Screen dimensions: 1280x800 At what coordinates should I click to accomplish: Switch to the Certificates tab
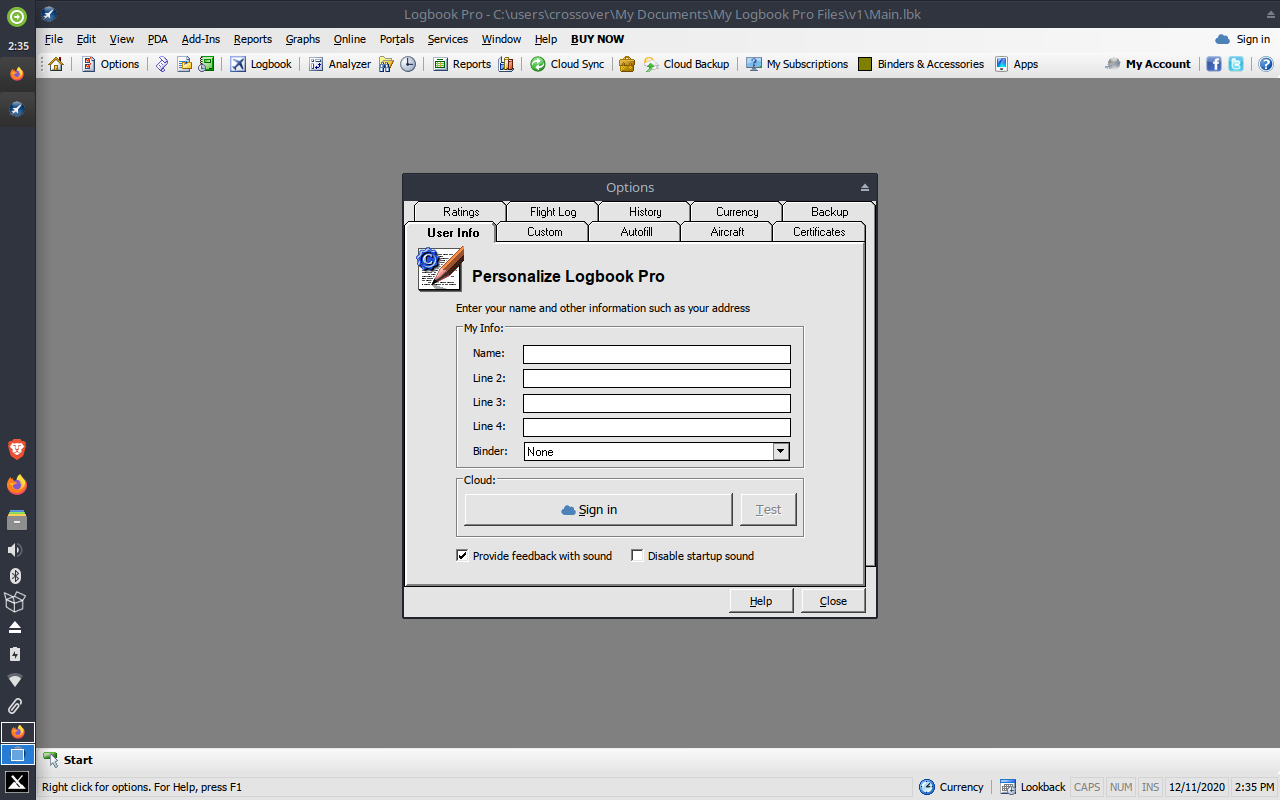(819, 232)
